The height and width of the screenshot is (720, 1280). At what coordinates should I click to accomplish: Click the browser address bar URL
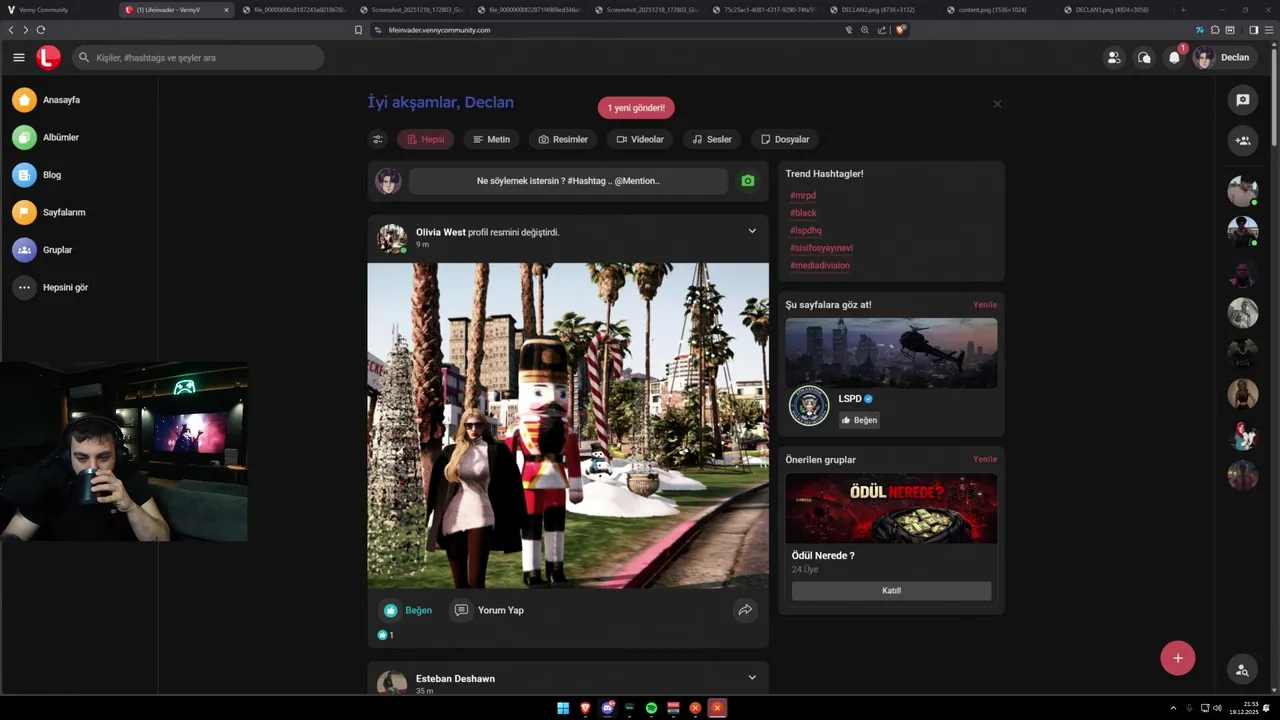[x=440, y=30]
